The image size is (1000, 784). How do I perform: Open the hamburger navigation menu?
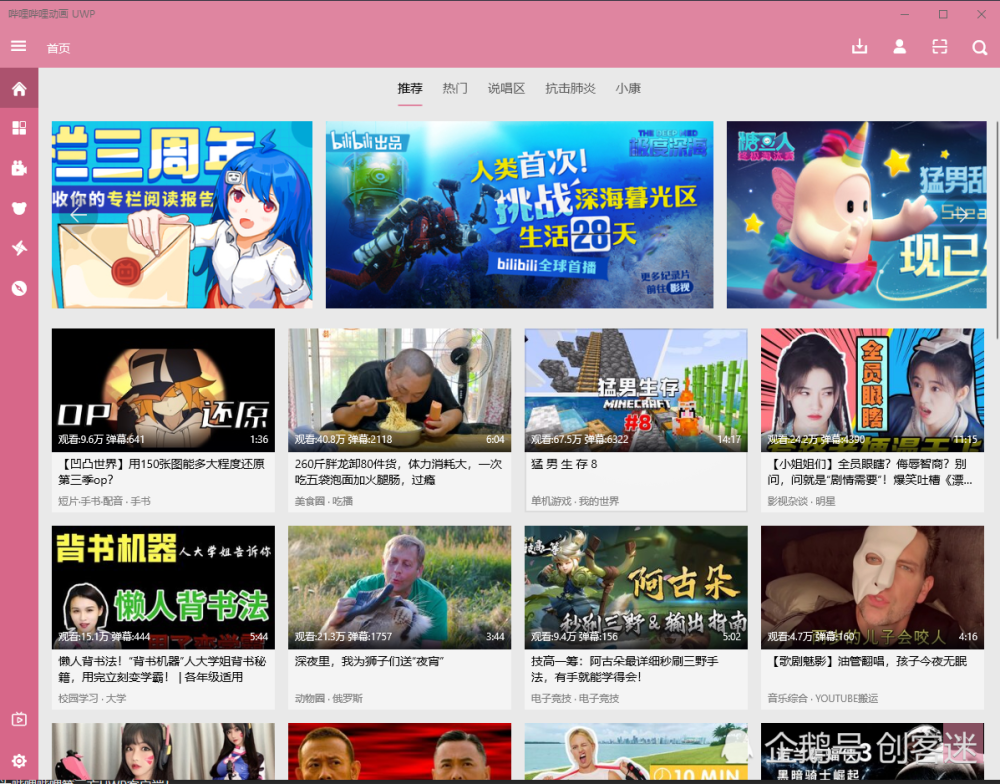[x=18, y=46]
